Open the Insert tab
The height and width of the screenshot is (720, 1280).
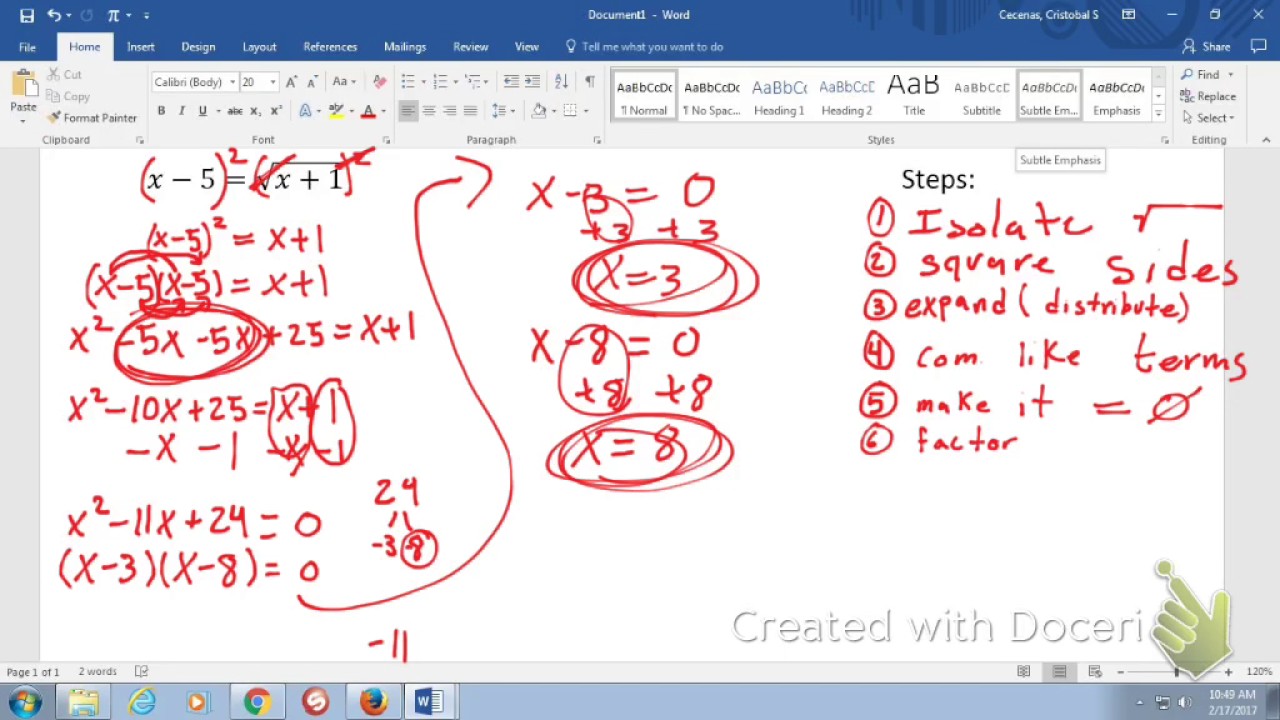point(141,47)
